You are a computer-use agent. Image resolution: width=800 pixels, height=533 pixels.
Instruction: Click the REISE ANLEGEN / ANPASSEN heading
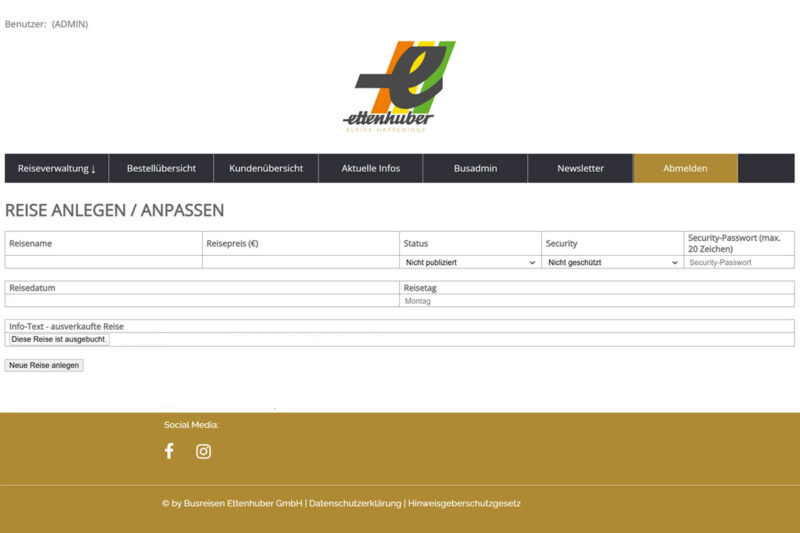pyautogui.click(x=114, y=210)
